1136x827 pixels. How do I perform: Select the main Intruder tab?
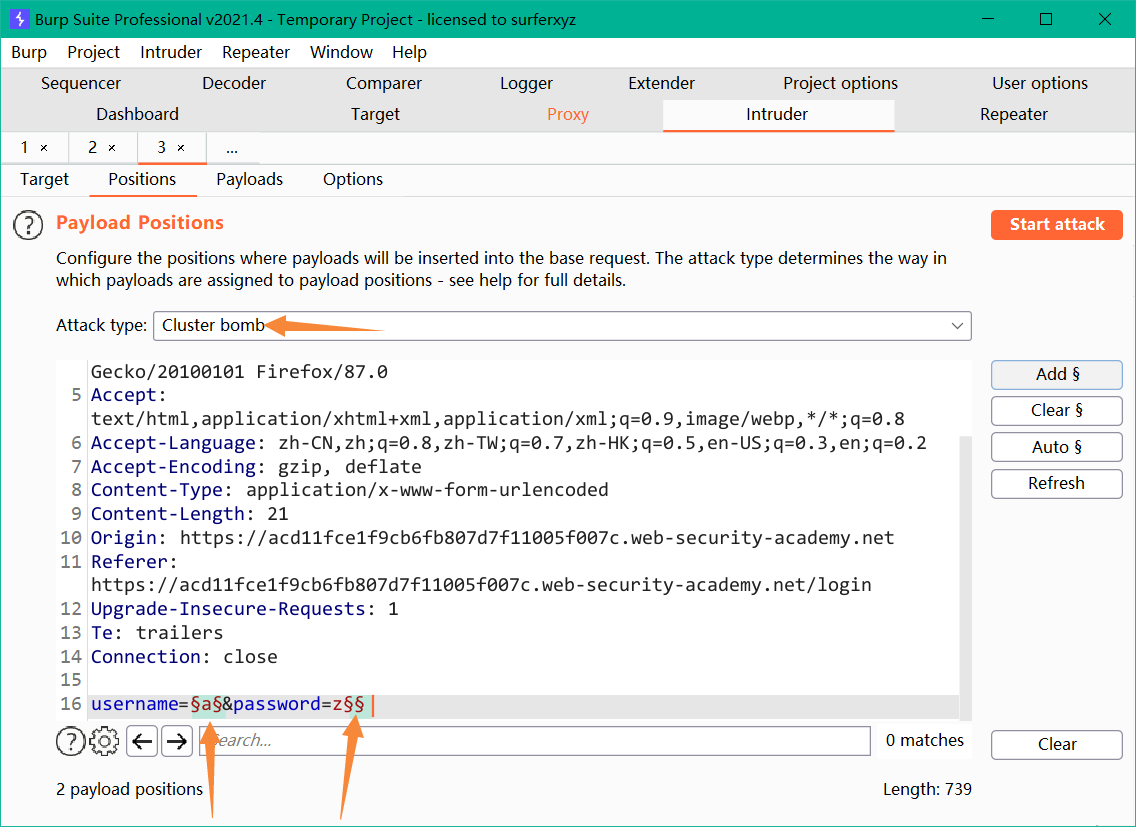[x=777, y=115]
